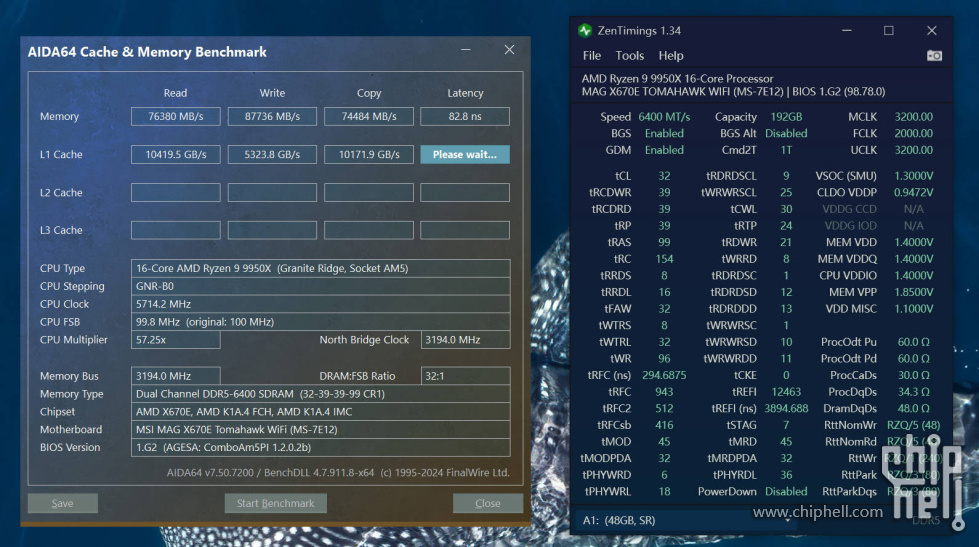The image size is (979, 547).
Task: Click the FCLK 2000.00 value
Action: [913, 134]
